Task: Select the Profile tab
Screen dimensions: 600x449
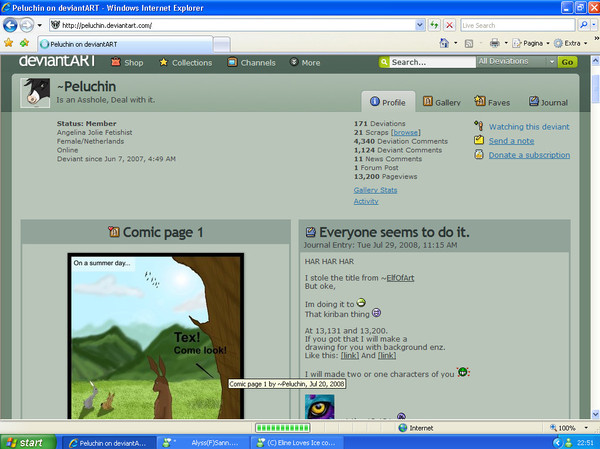Action: pyautogui.click(x=388, y=102)
